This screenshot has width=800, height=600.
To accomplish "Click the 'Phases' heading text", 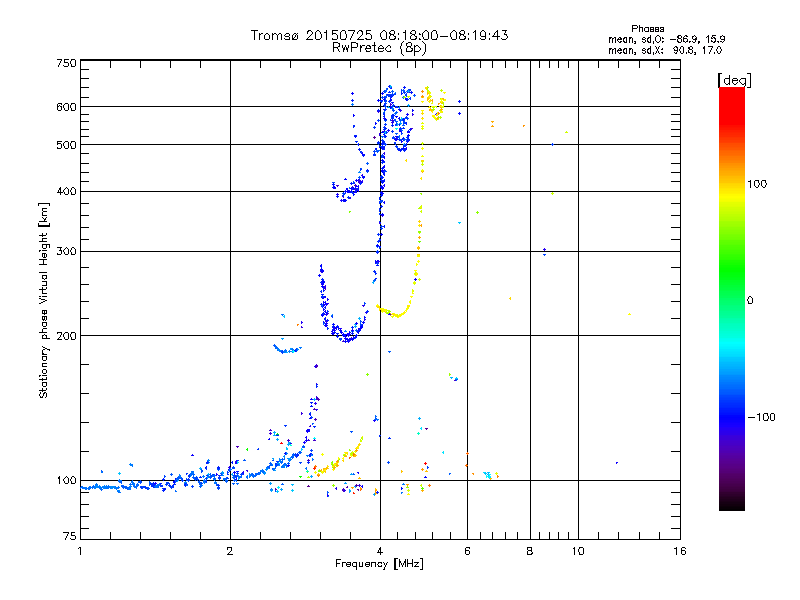I will 647,29.
